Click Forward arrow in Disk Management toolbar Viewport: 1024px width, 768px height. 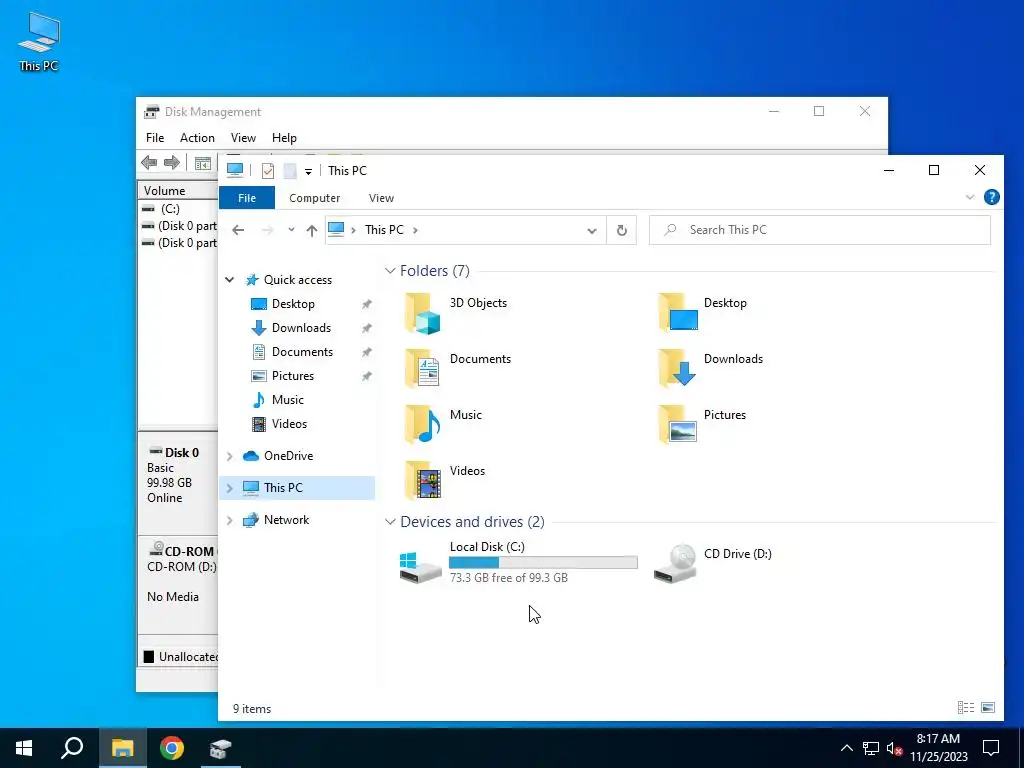[172, 163]
